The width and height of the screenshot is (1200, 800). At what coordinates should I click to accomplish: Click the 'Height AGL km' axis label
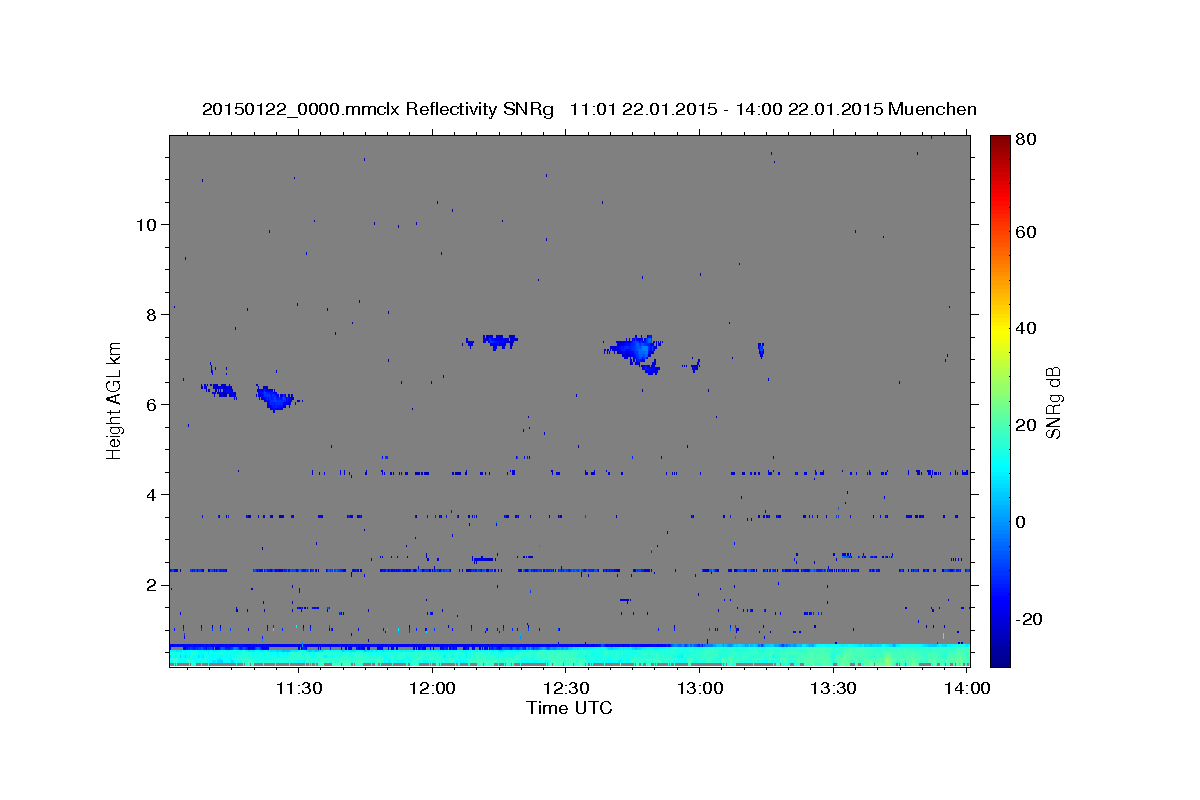click(115, 401)
